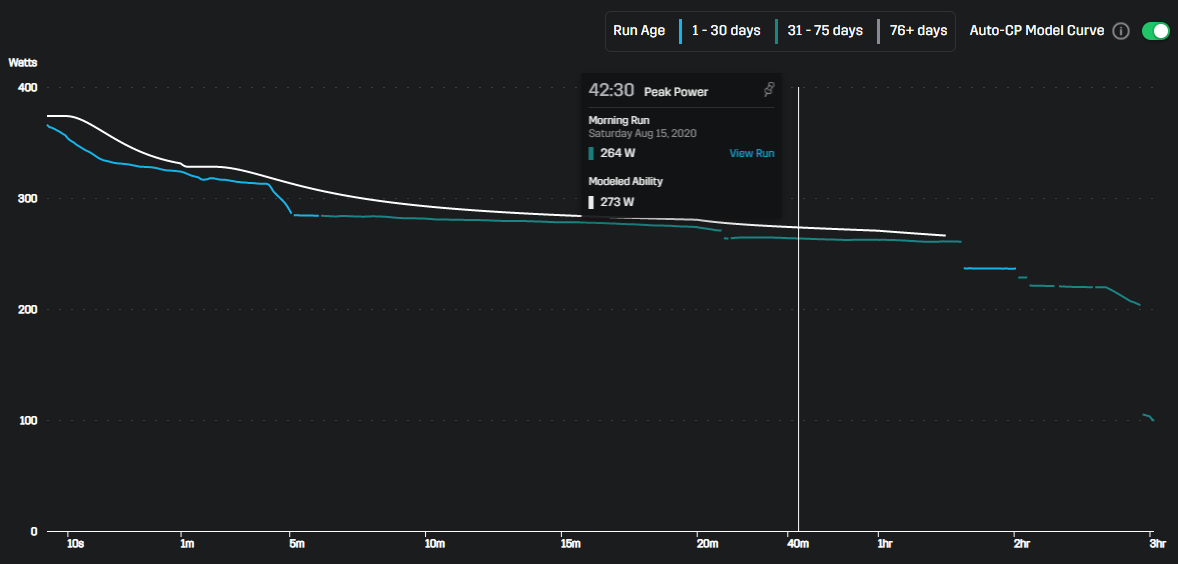This screenshot has height=564, width=1178.
Task: Click the 10s mark on time axis
Action: (75, 544)
